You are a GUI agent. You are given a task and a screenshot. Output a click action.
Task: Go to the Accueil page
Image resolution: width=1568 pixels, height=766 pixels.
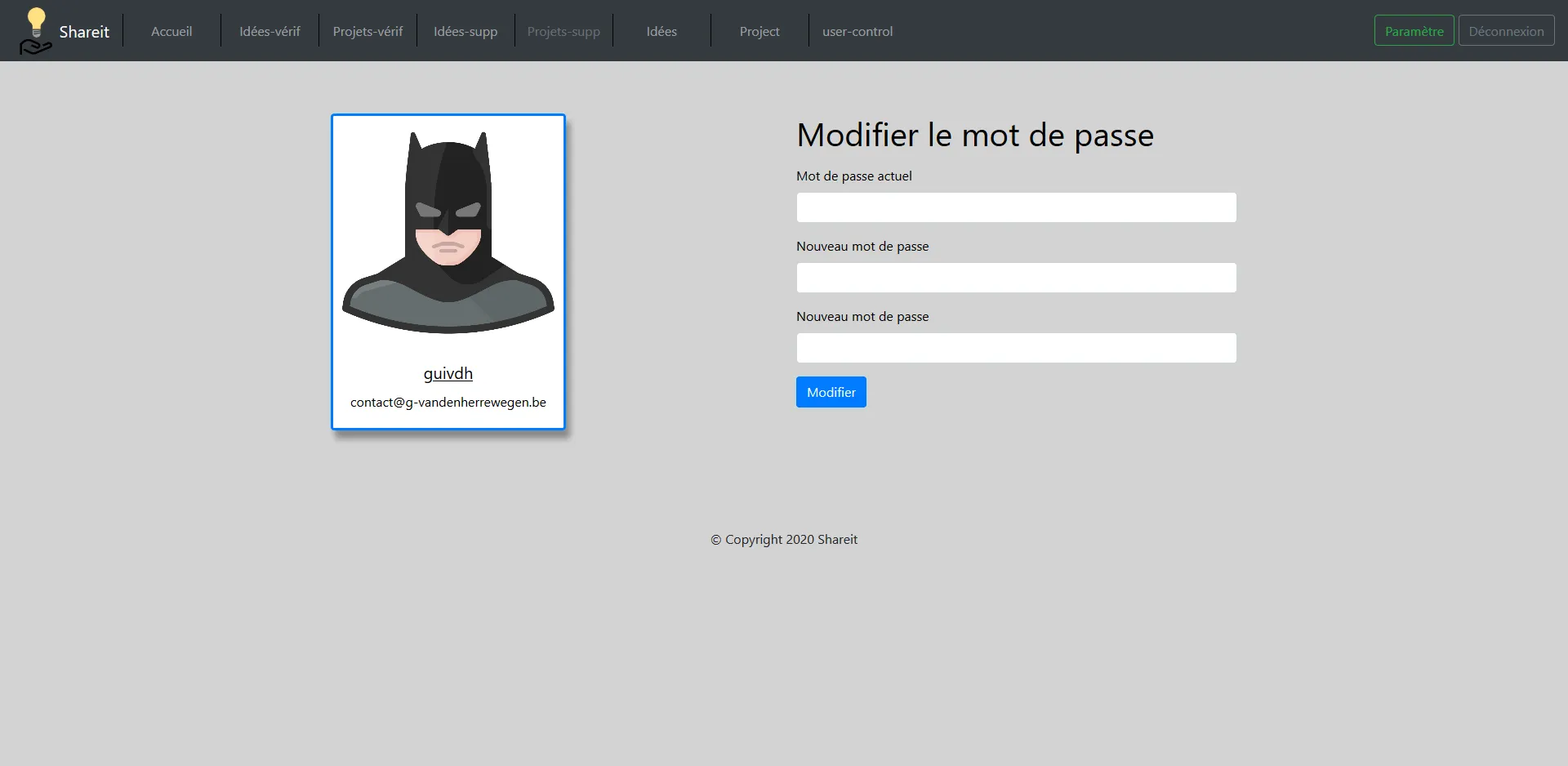tap(171, 32)
